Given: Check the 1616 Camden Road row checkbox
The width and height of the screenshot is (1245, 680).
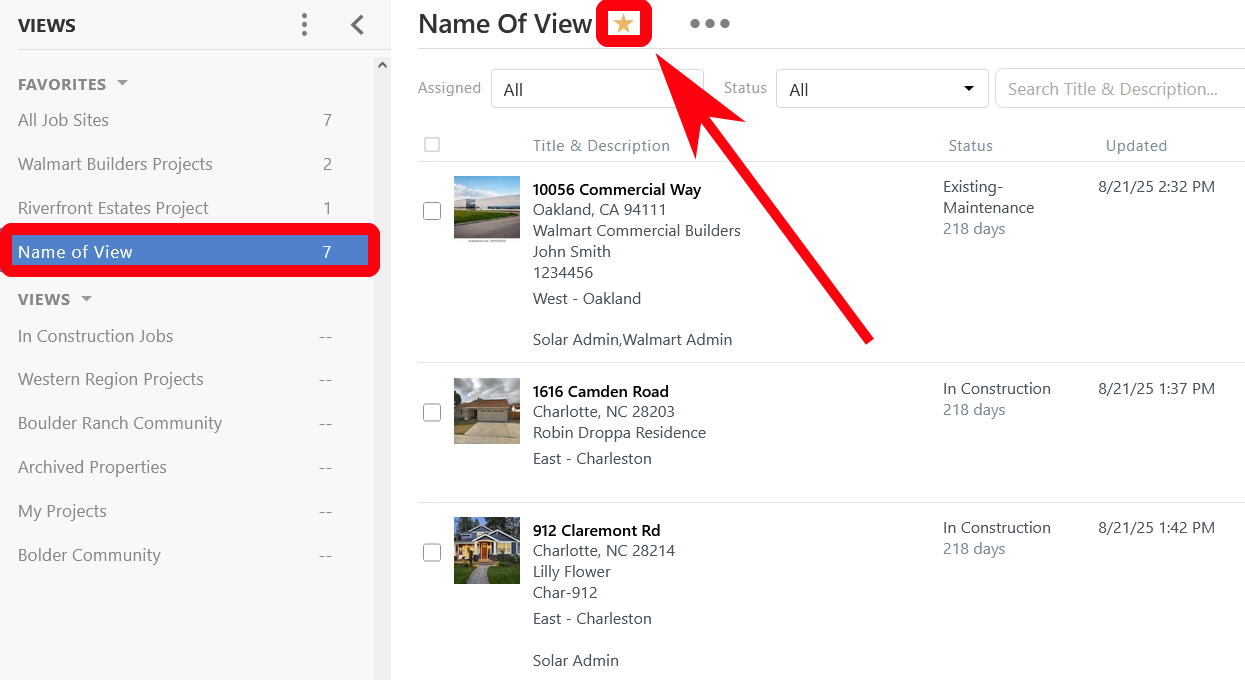Looking at the screenshot, I should (x=432, y=413).
